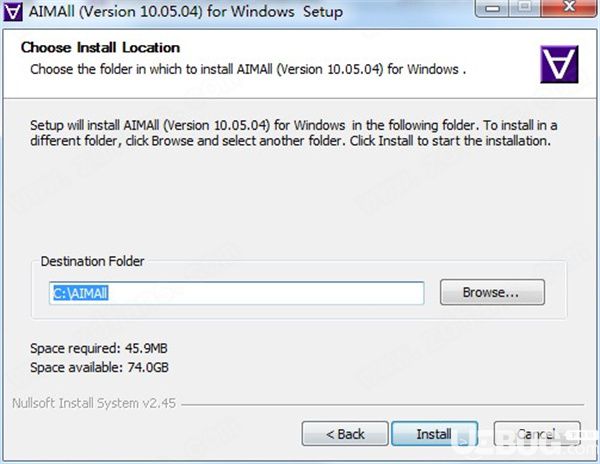Image resolution: width=600 pixels, height=464 pixels.
Task: Minimize the AIMAll Setup window
Action: coord(494,8)
